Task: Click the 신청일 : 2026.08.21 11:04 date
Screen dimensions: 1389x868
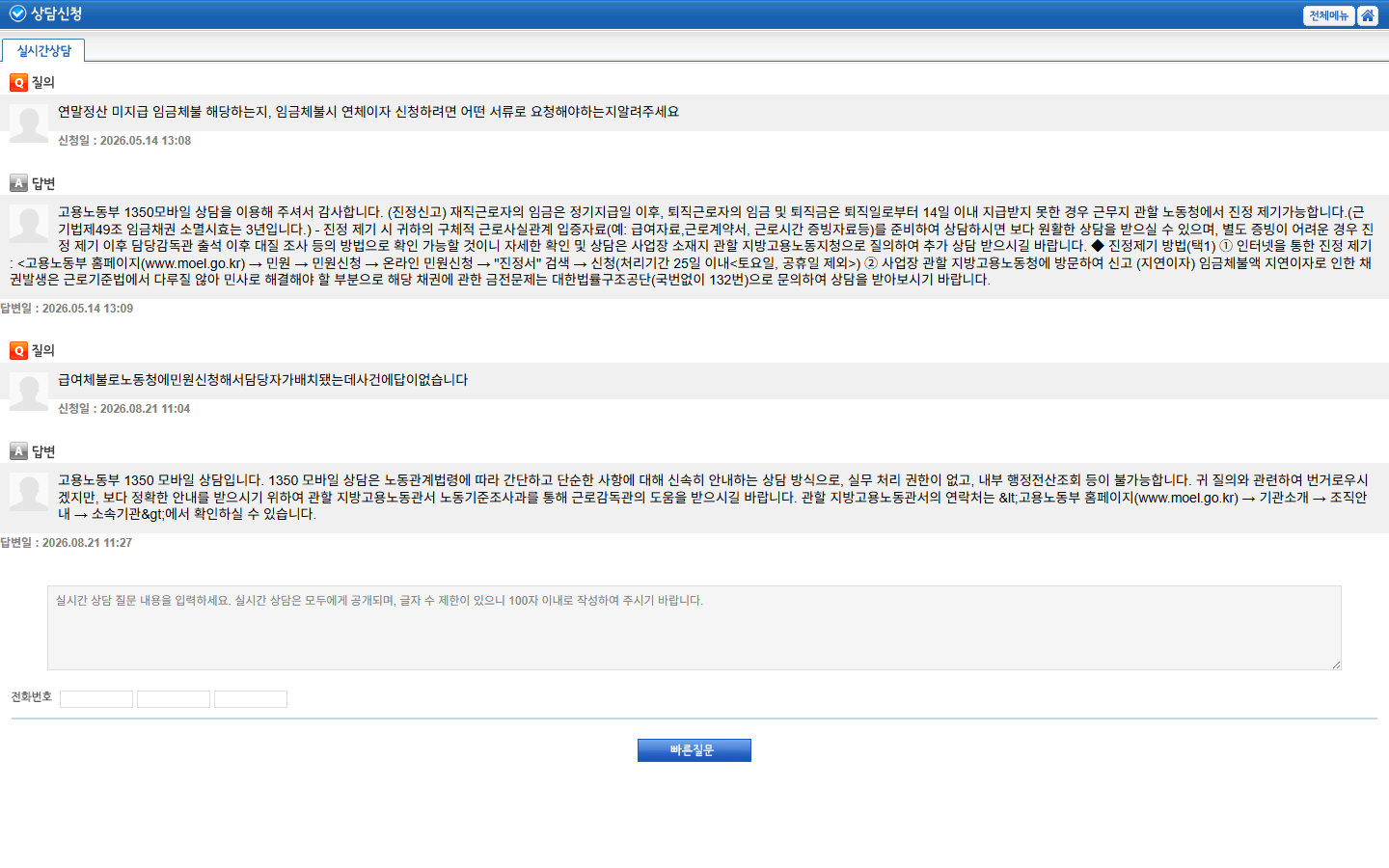Action: click(x=124, y=409)
